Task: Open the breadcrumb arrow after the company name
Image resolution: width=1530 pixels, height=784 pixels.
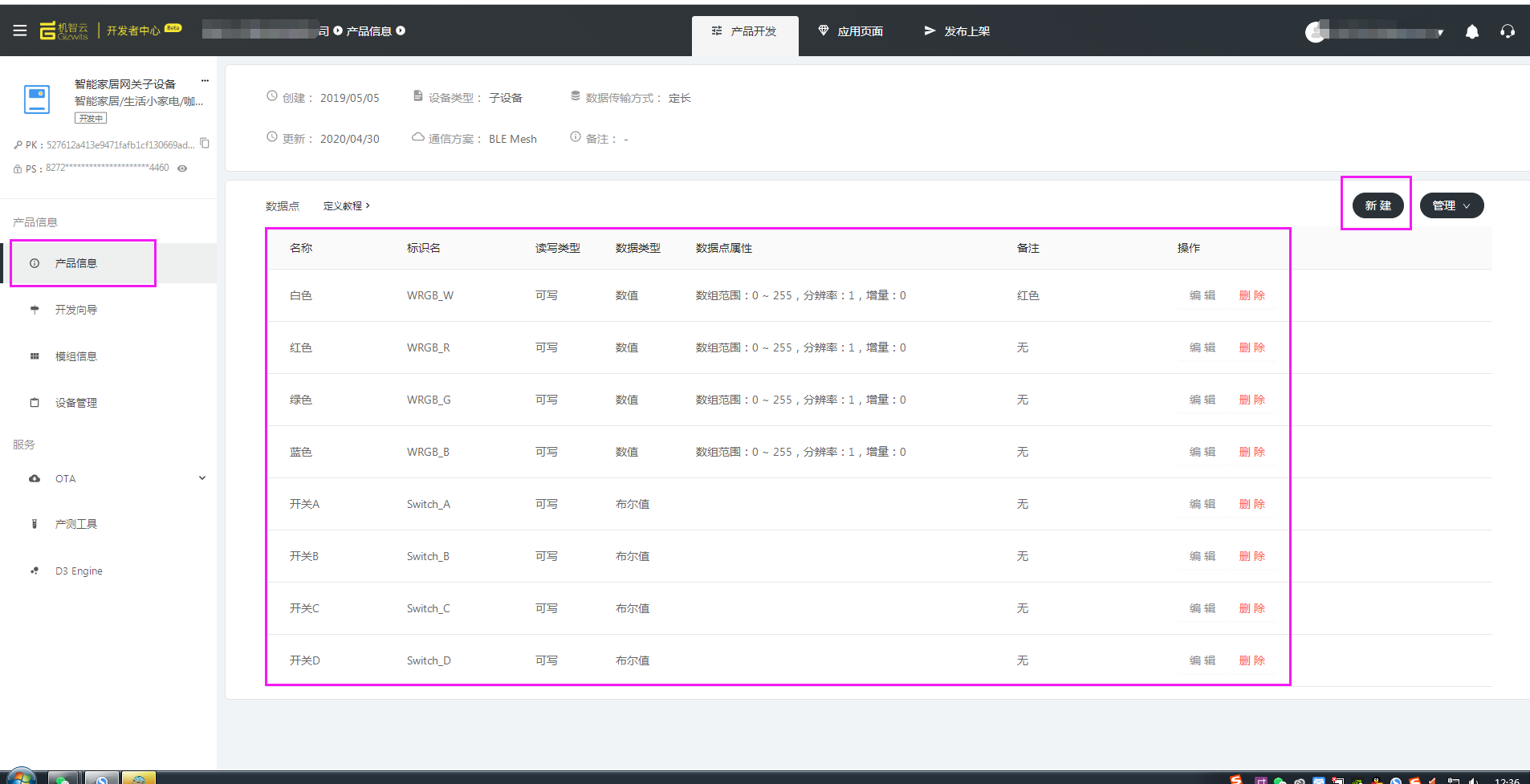Action: [338, 30]
